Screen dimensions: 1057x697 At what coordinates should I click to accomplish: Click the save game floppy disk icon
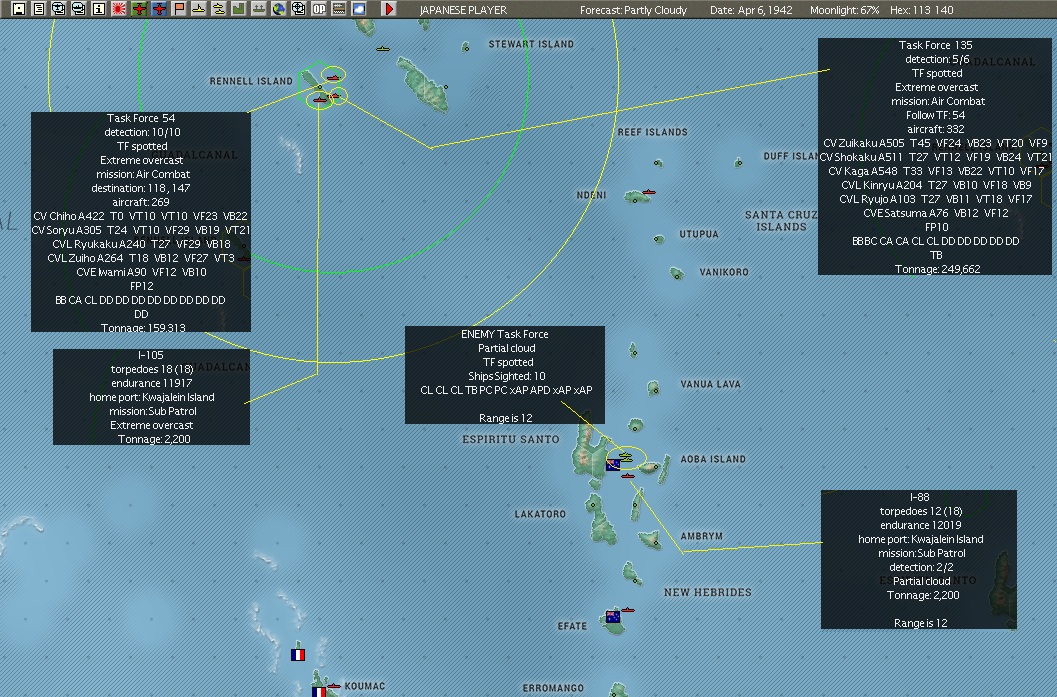tap(19, 9)
